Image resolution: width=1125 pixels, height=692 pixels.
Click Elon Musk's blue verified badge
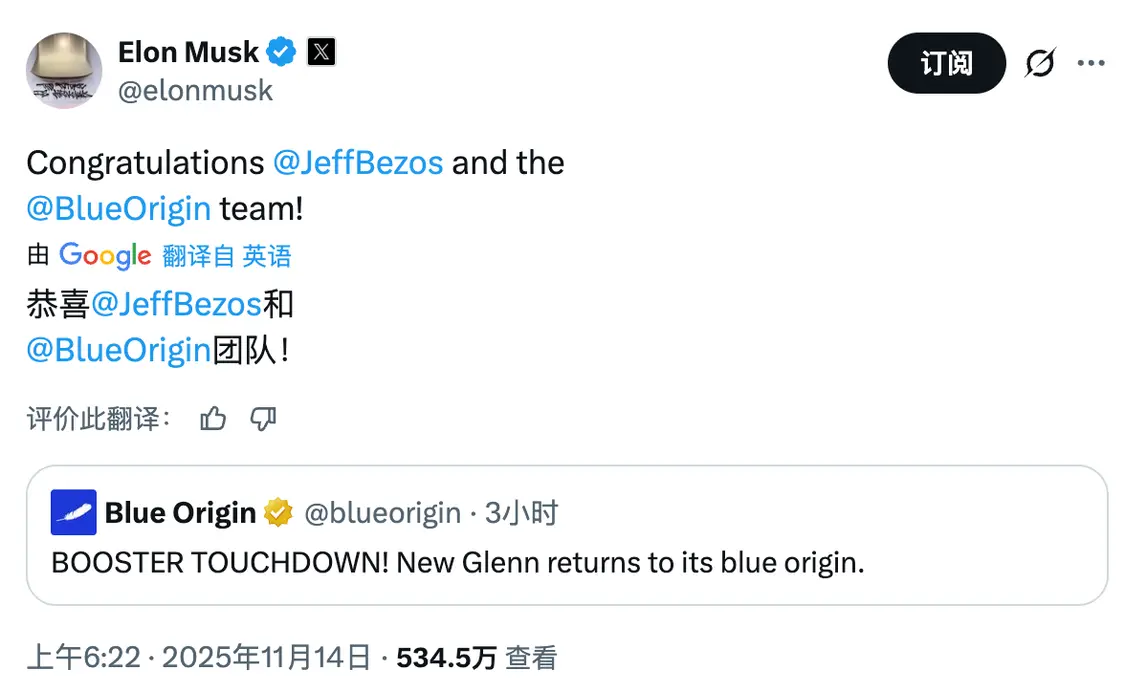(280, 51)
